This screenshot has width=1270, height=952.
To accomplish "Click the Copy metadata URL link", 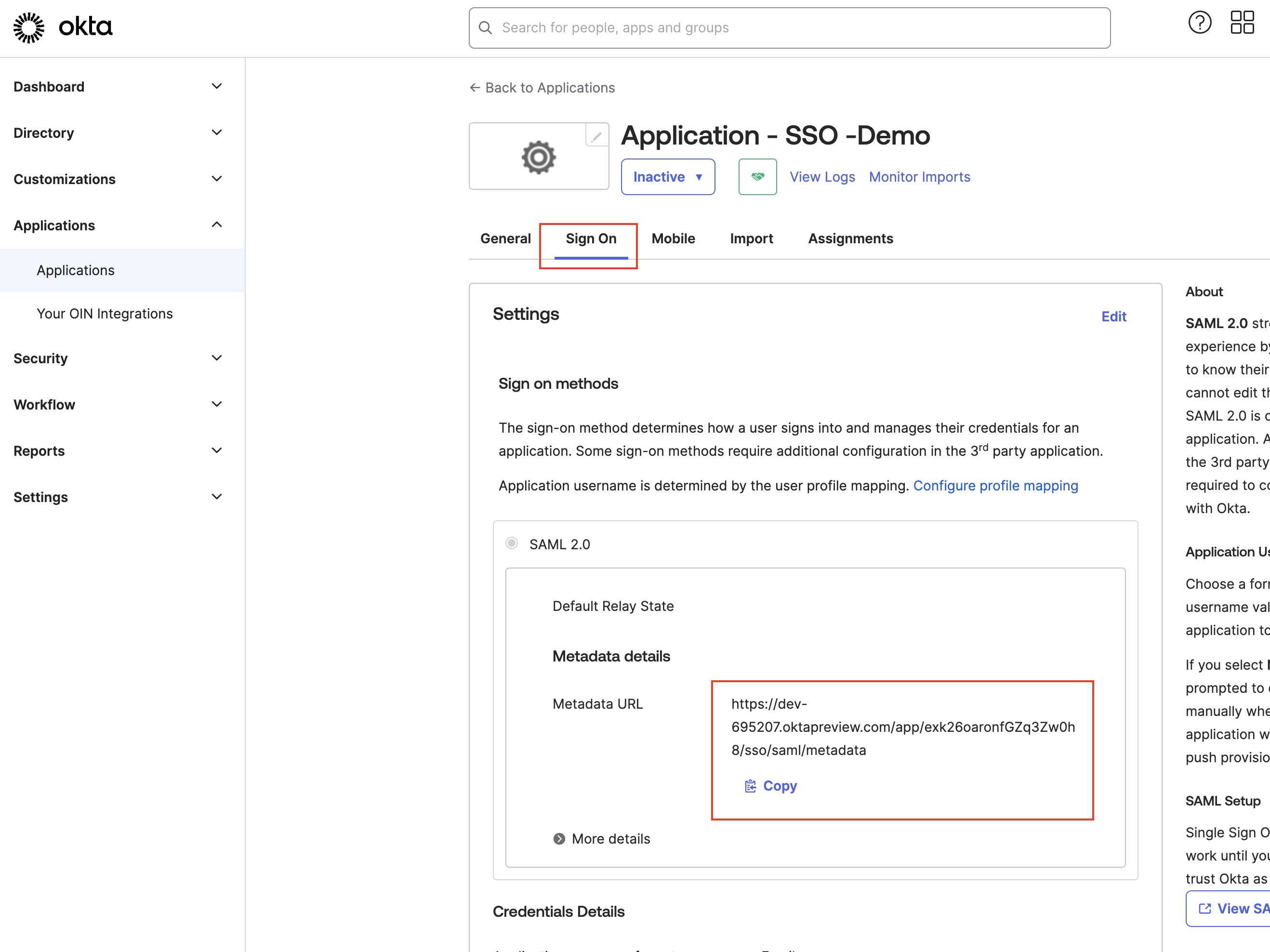I will pyautogui.click(x=770, y=785).
